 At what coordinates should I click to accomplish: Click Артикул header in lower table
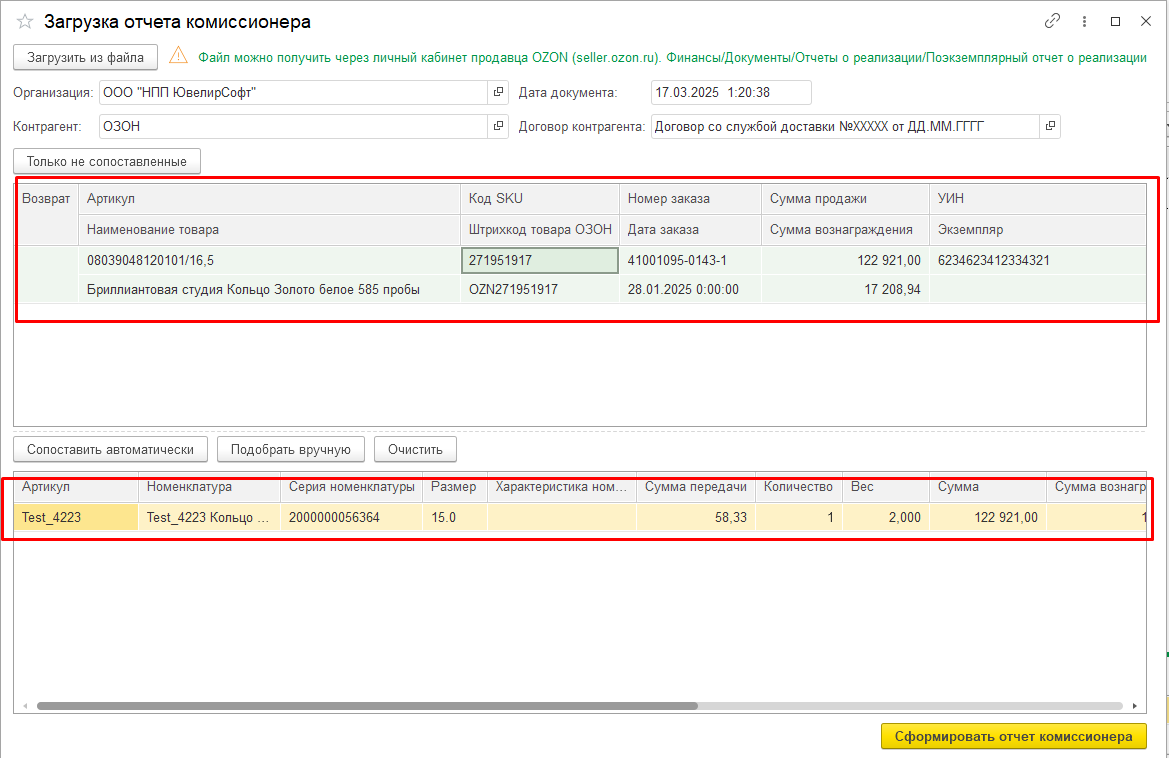tap(75, 487)
